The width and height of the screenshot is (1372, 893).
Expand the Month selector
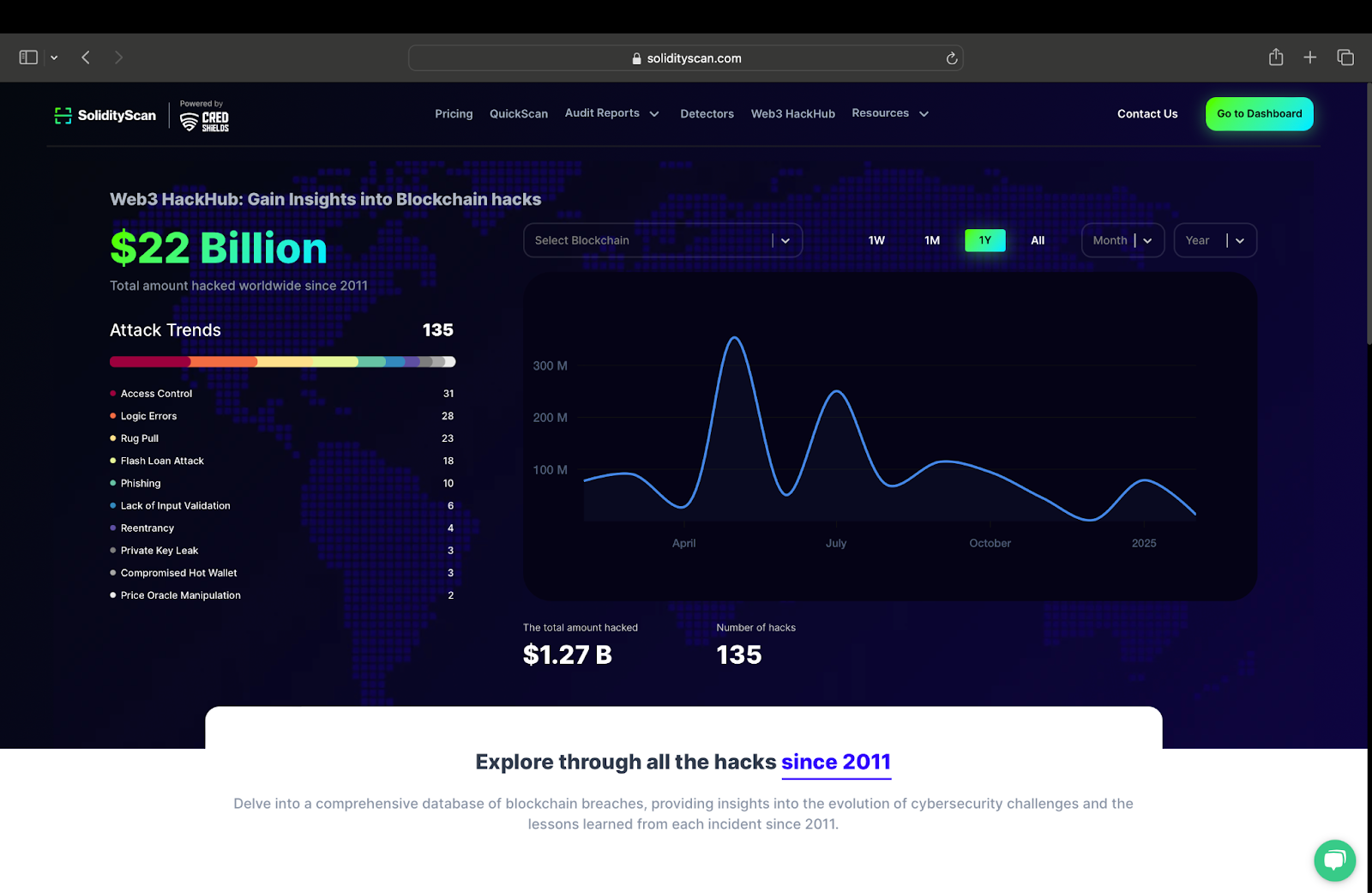click(1122, 240)
